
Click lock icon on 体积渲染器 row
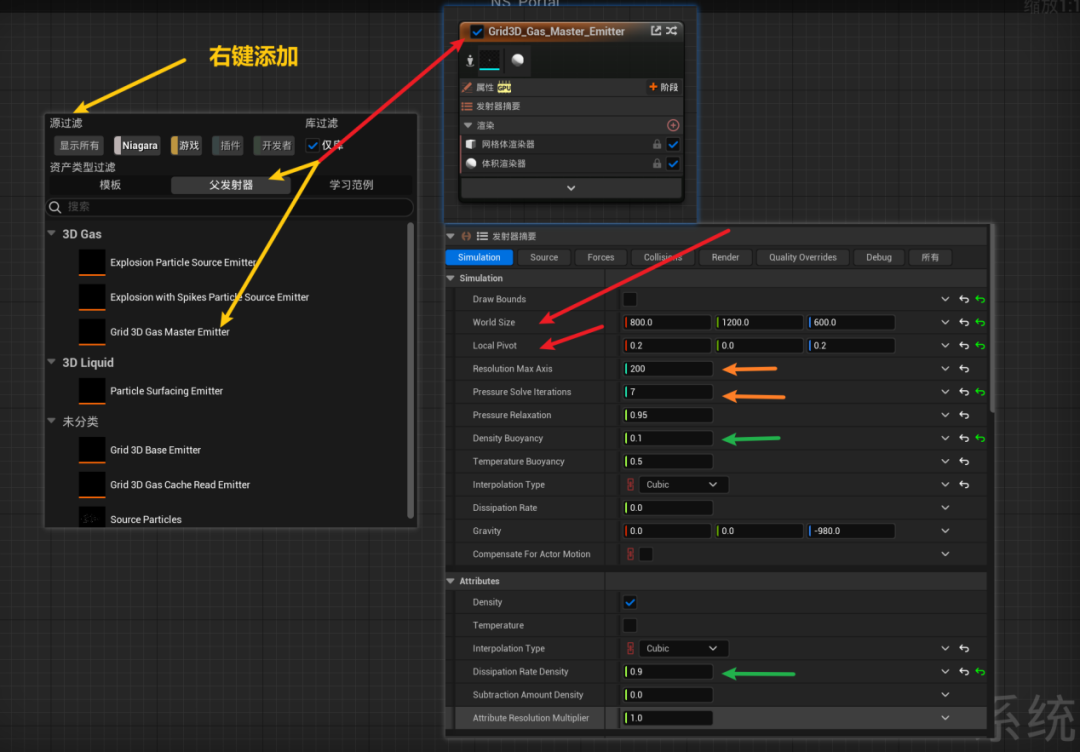[657, 164]
